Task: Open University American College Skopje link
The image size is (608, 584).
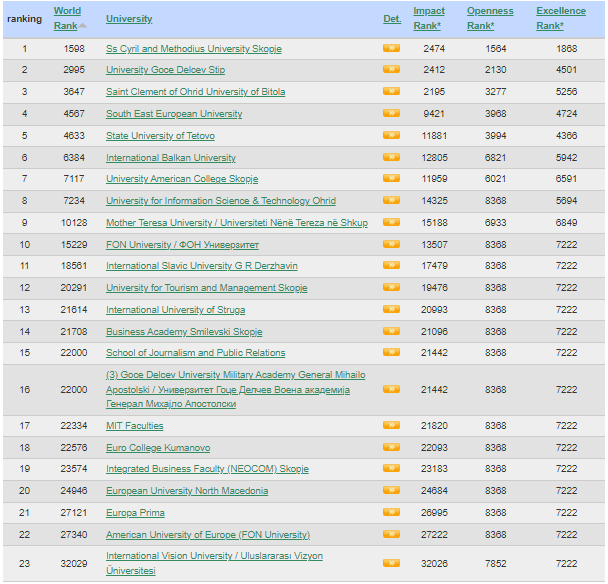Action: 182,179
